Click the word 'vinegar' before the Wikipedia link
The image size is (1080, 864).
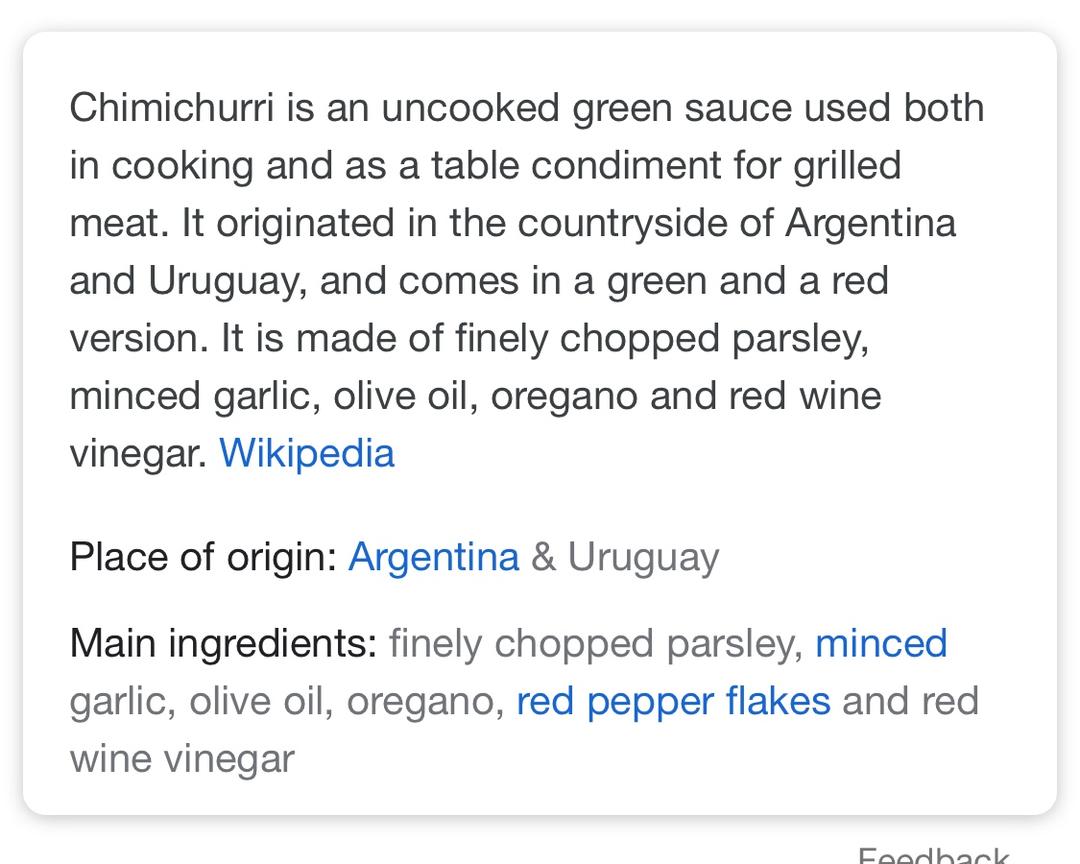136,453
